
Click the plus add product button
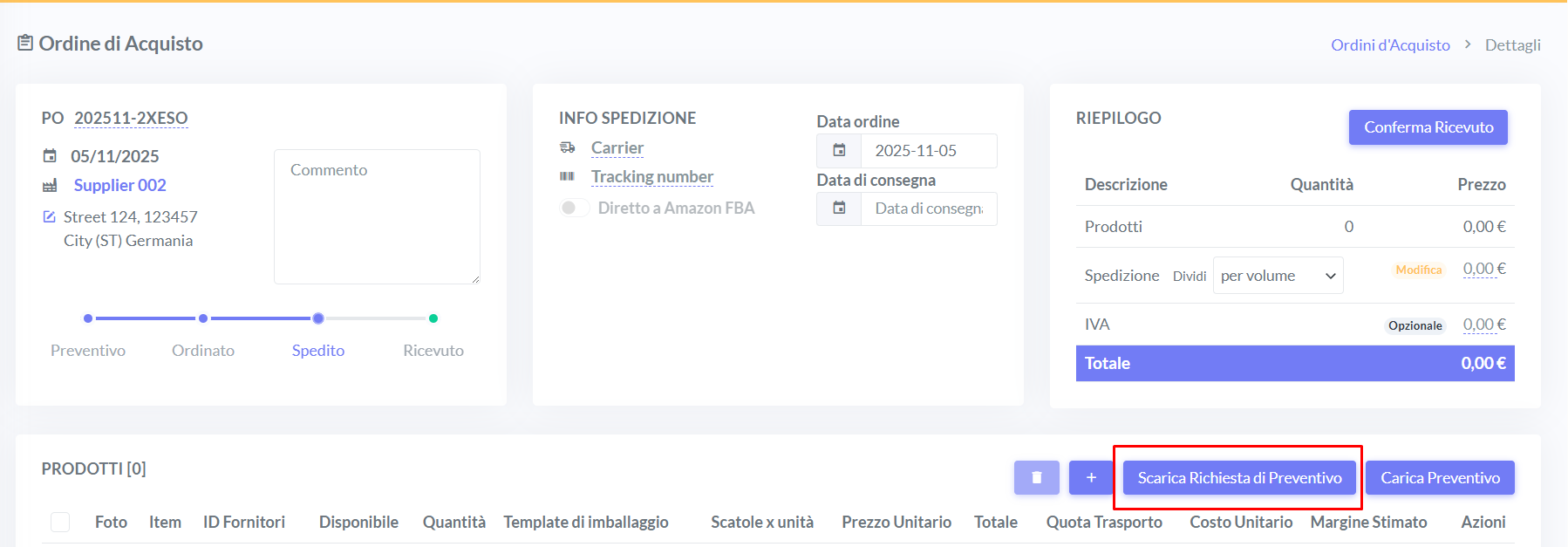tap(1091, 477)
